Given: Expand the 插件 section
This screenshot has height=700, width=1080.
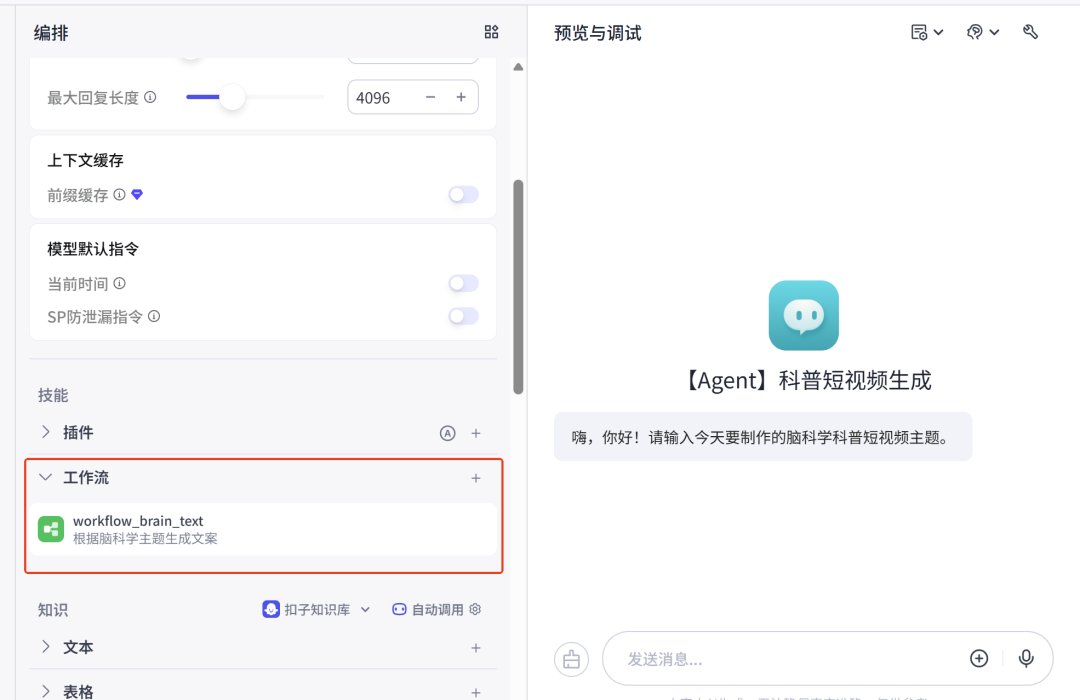Looking at the screenshot, I should click(45, 432).
